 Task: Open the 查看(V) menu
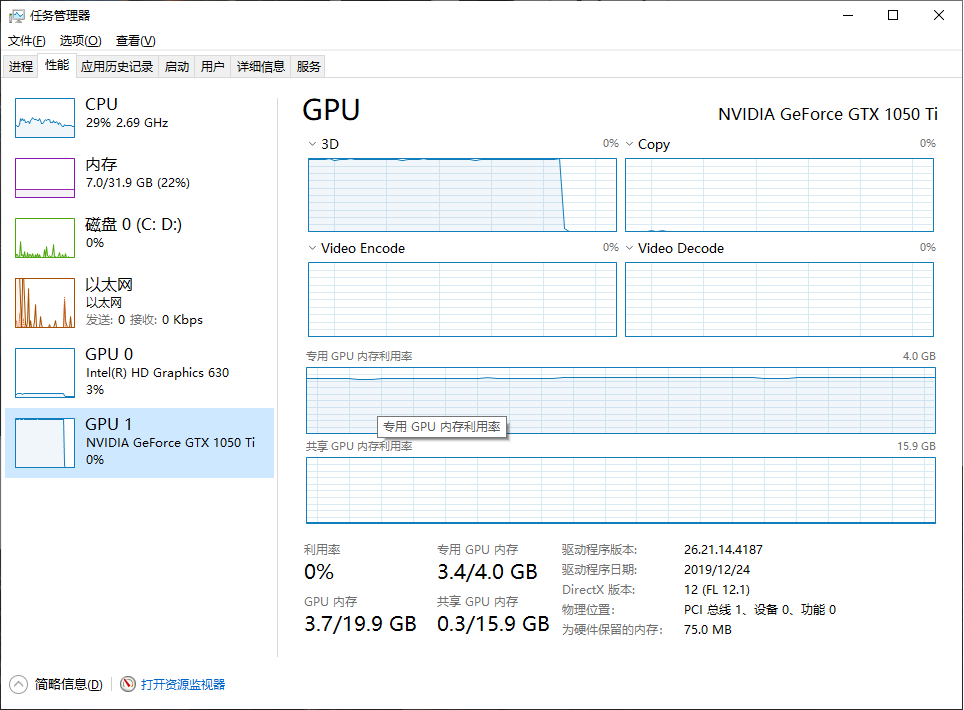(136, 41)
